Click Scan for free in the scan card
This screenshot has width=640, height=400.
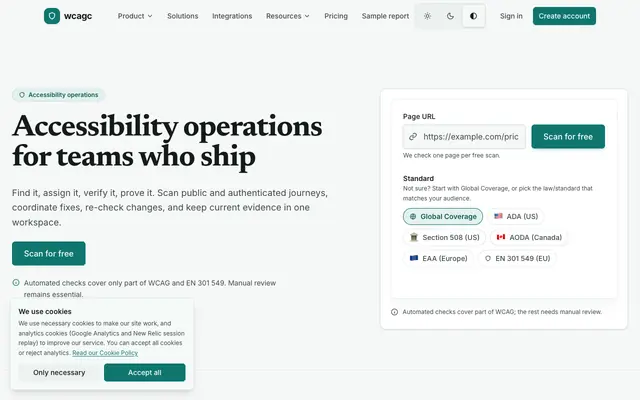568,137
